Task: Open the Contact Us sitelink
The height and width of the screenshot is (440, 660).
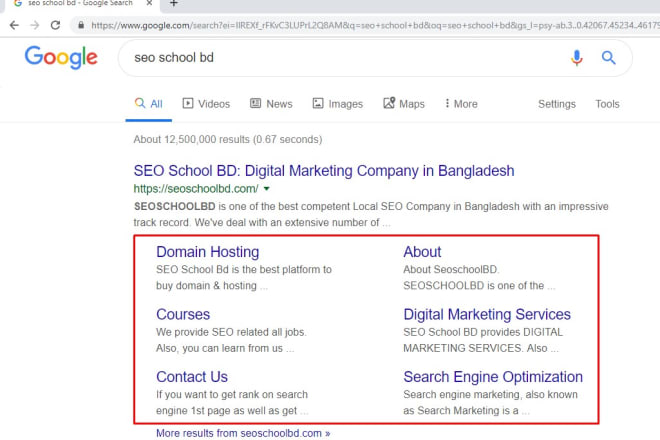Action: click(192, 377)
